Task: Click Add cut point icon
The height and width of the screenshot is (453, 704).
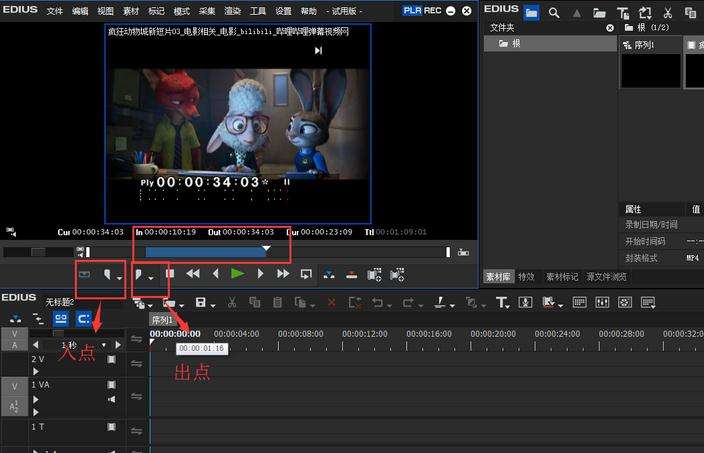Action: (x=440, y=302)
